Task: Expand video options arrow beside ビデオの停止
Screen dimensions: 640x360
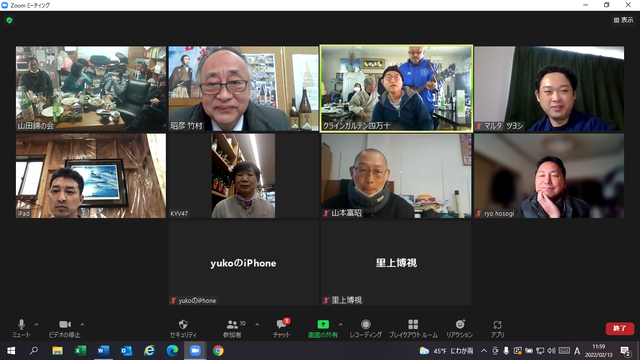Action: (82, 325)
